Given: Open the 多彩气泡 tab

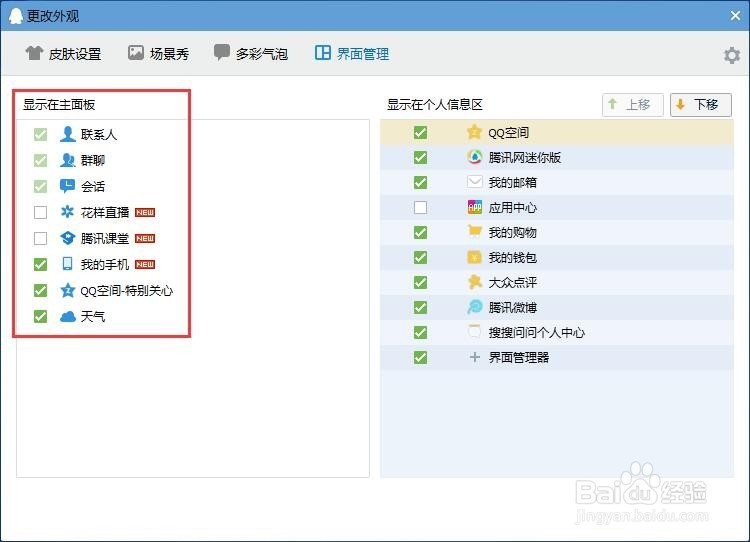Looking at the screenshot, I should 251,54.
